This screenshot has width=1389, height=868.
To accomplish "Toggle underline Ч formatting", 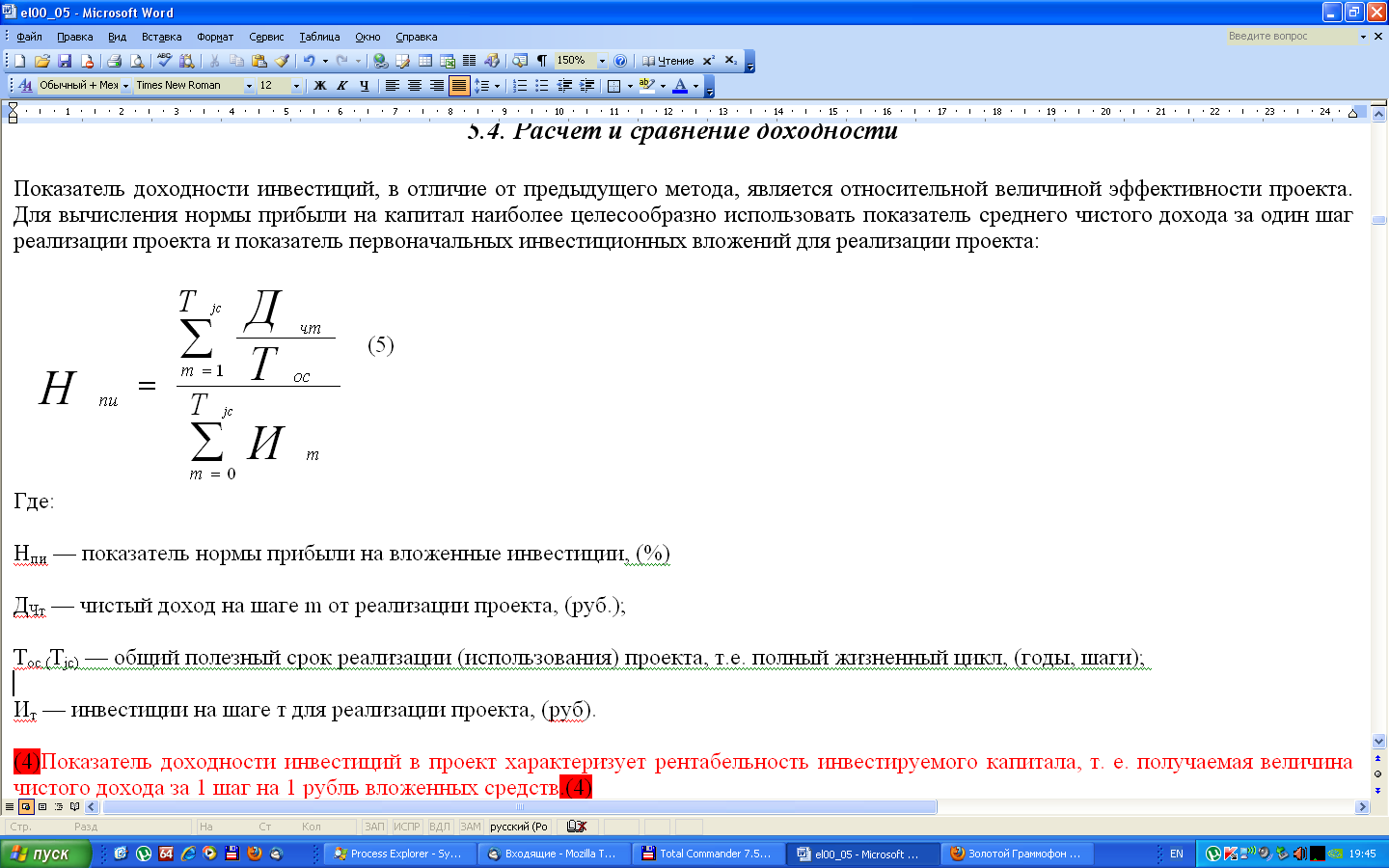I will [x=364, y=86].
